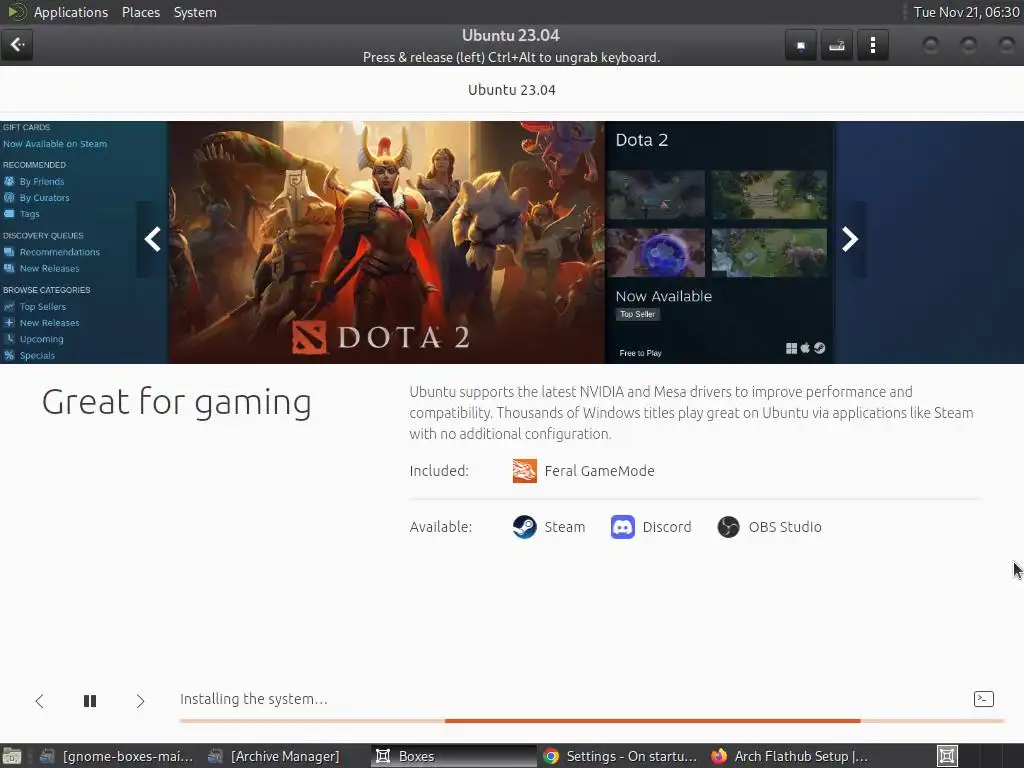
Task: Click the Great for gaming heading
Action: pyautogui.click(x=176, y=402)
